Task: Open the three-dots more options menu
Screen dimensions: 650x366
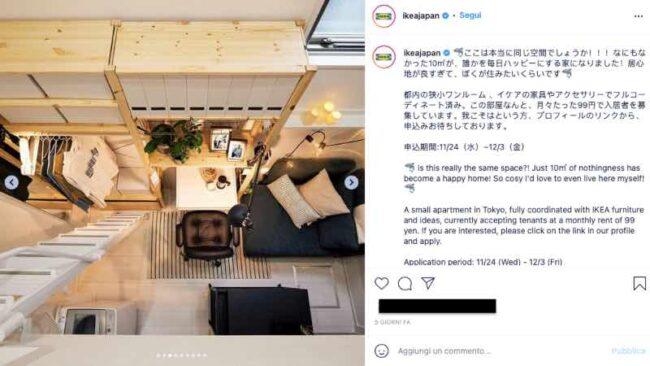Action: [638, 16]
